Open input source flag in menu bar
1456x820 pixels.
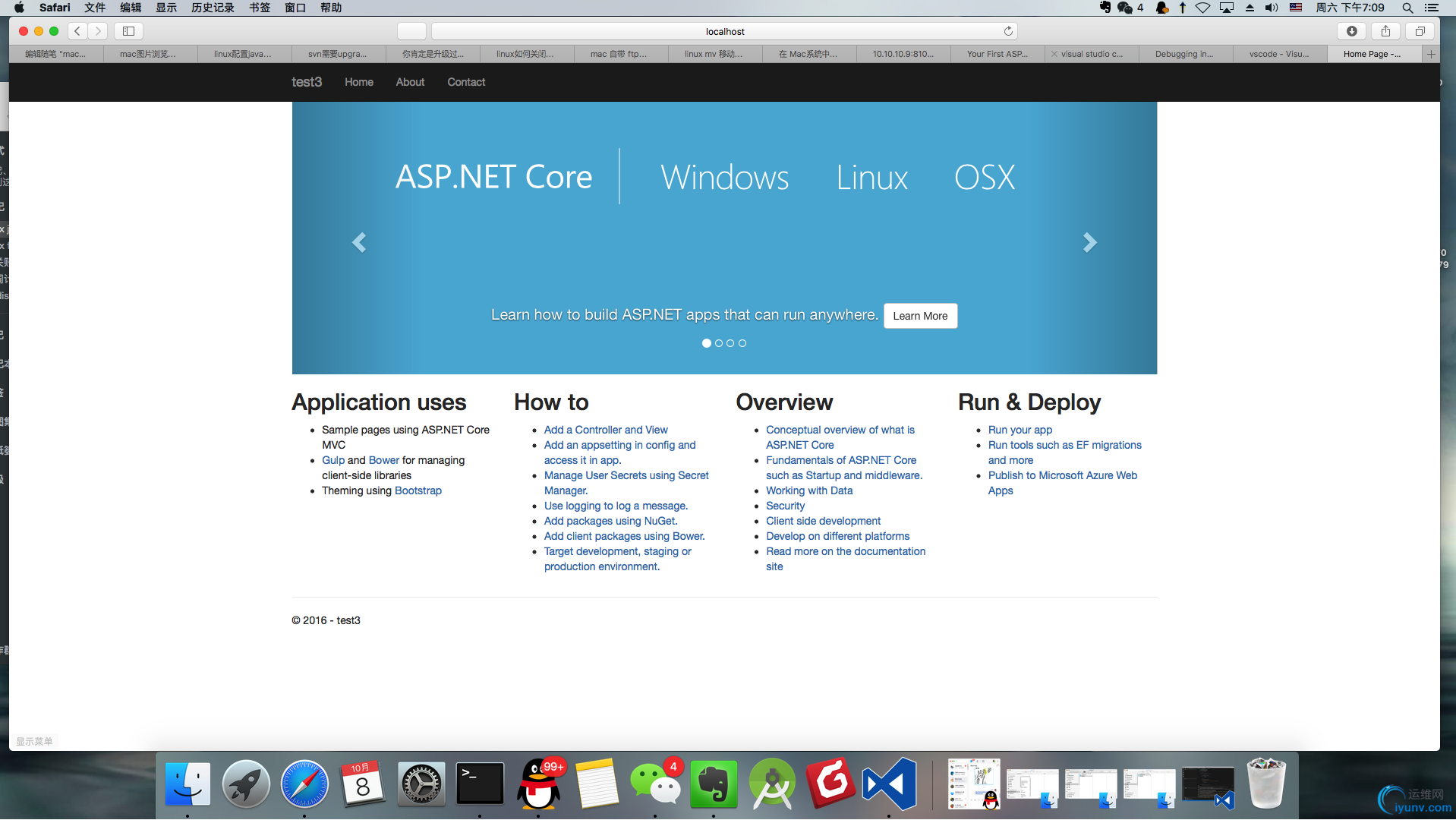tap(1296, 8)
